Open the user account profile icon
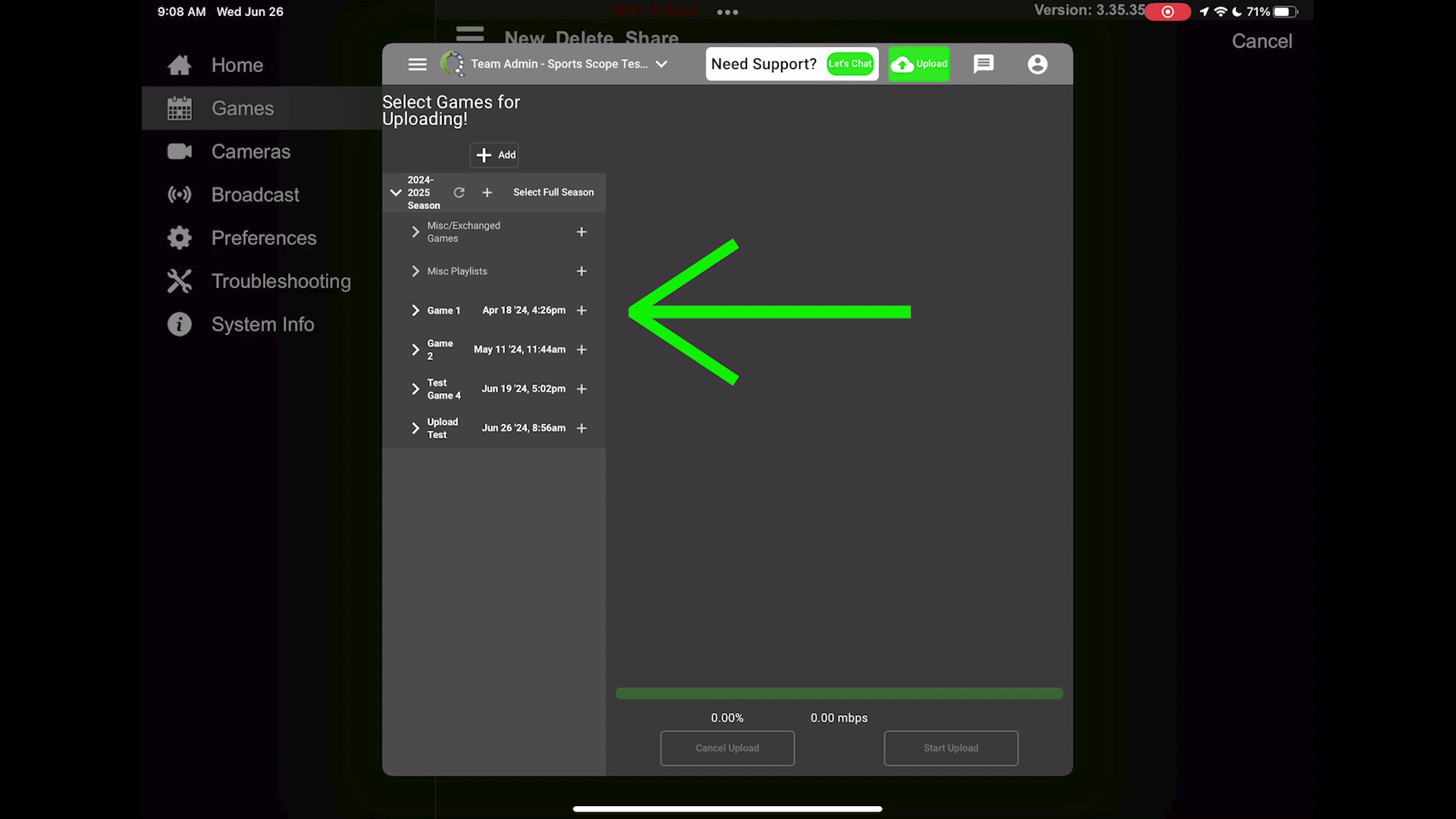This screenshot has width=1456, height=819. tap(1037, 64)
